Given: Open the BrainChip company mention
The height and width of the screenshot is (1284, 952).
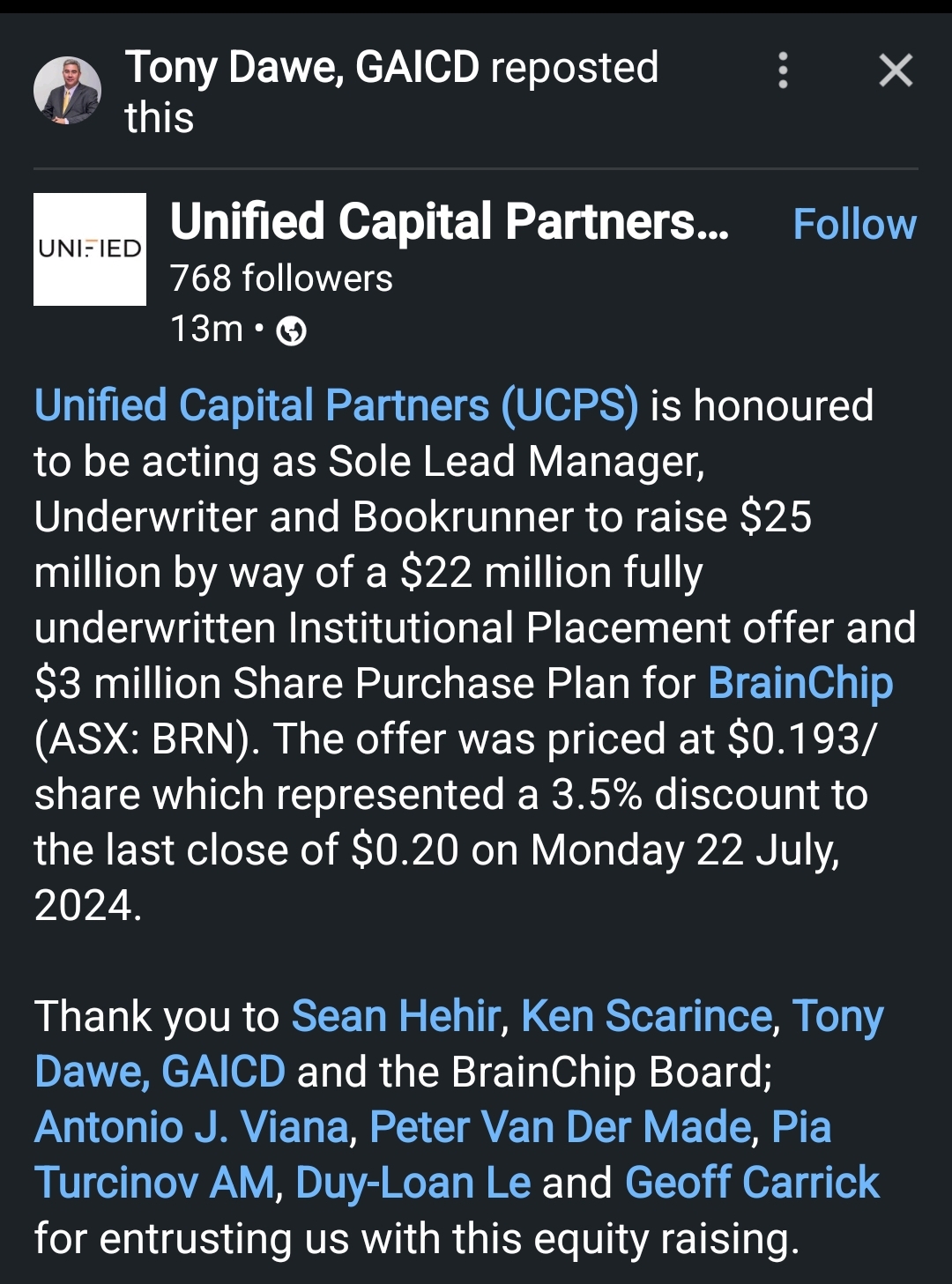Looking at the screenshot, I should 800,684.
